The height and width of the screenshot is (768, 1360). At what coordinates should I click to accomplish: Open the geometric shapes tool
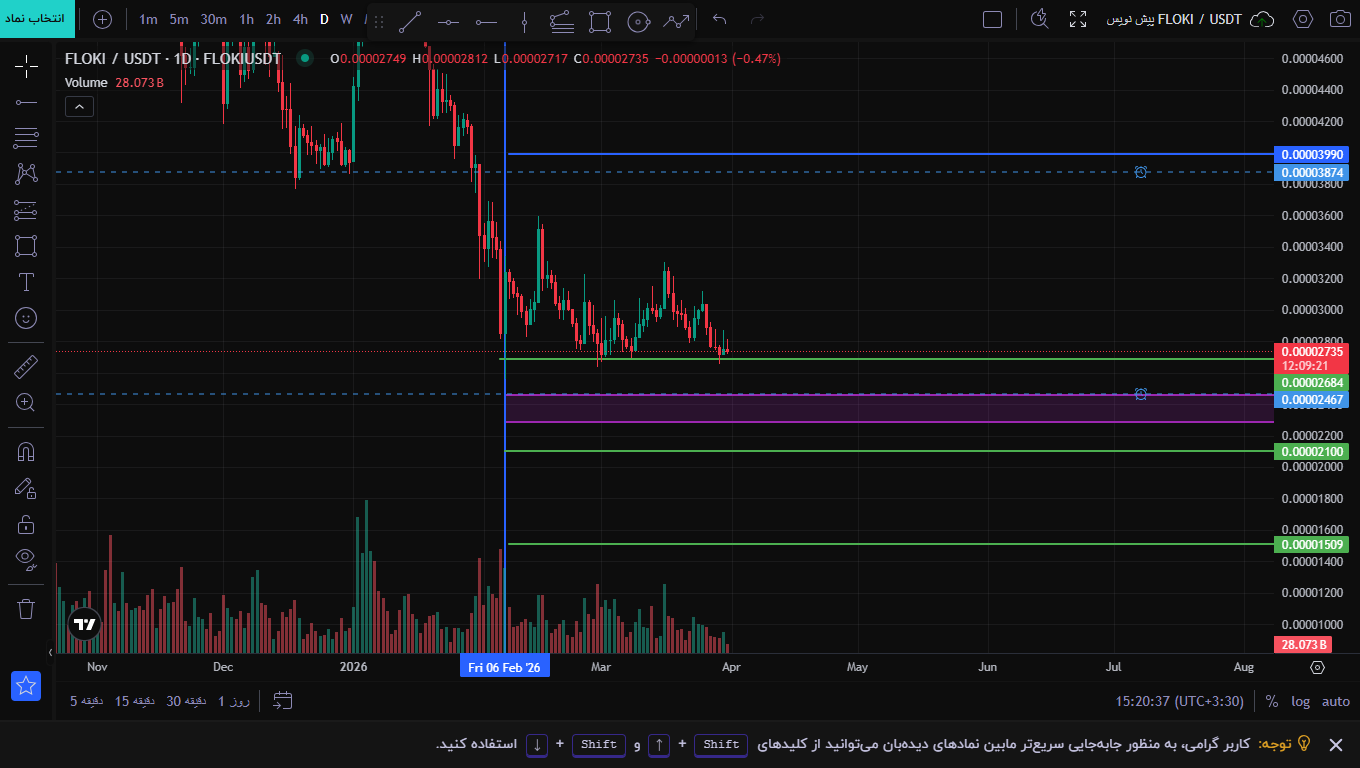(26, 246)
